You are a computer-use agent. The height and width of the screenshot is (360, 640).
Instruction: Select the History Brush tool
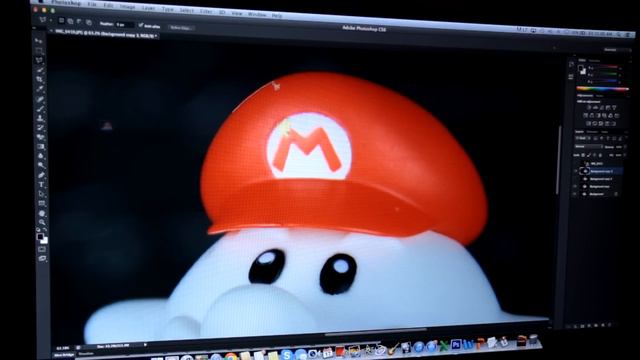point(41,128)
